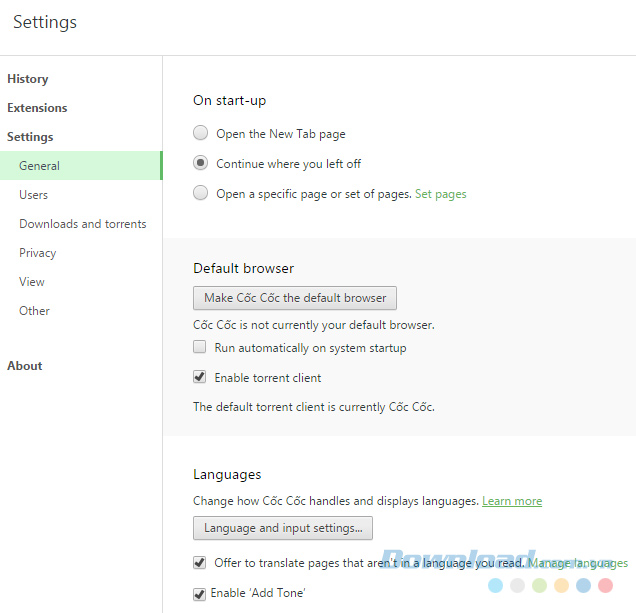
Task: Toggle 'Offer to translate pages' checkbox
Action: point(200,563)
